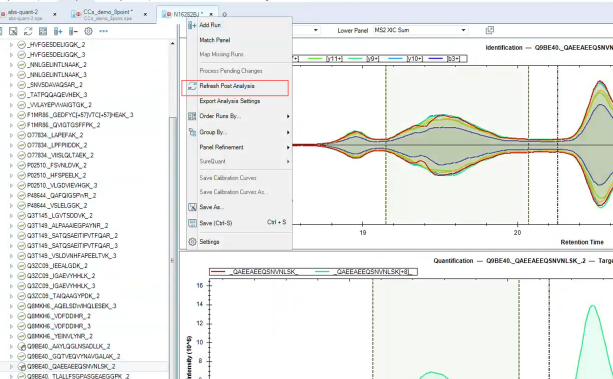
Task: Click the Settings gear icon in menu
Action: (x=192, y=242)
